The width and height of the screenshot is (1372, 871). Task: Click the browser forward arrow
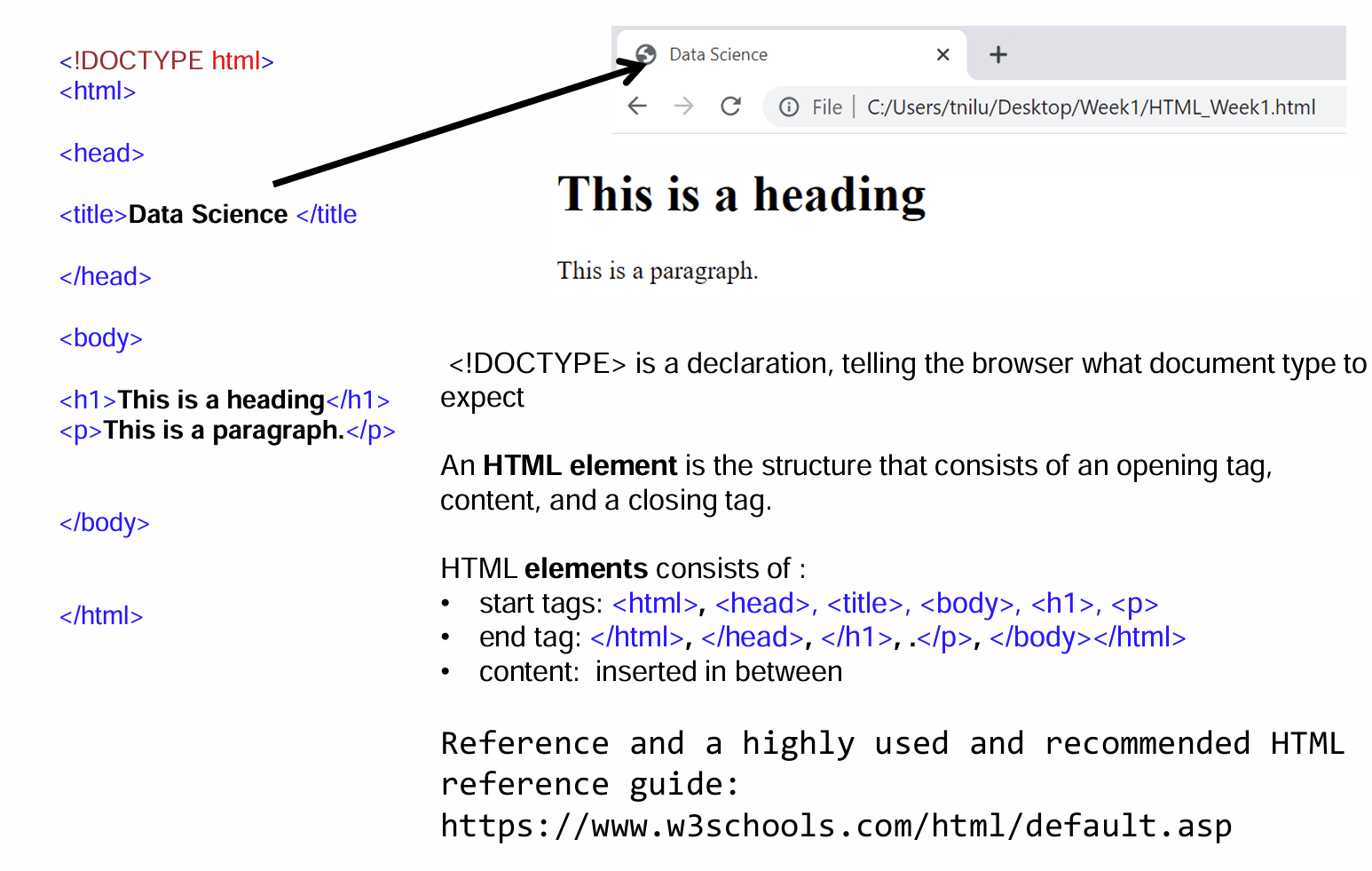tap(683, 107)
